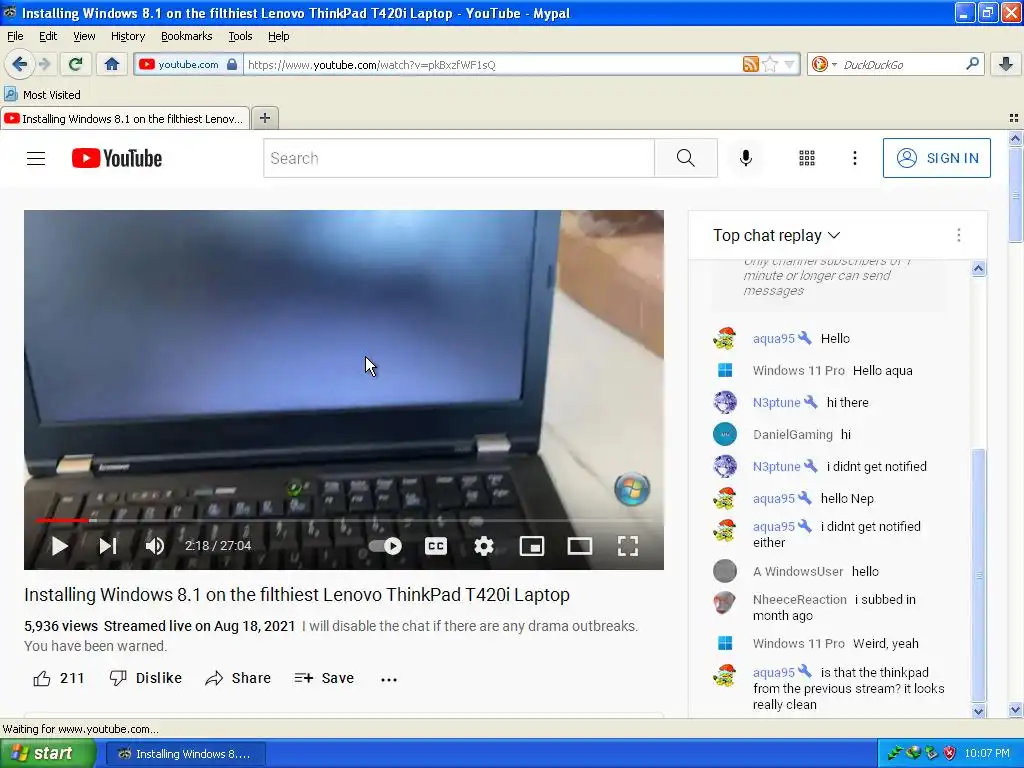Open the YouTube hamburger guide menu
The width and height of the screenshot is (1024, 768).
click(x=36, y=158)
